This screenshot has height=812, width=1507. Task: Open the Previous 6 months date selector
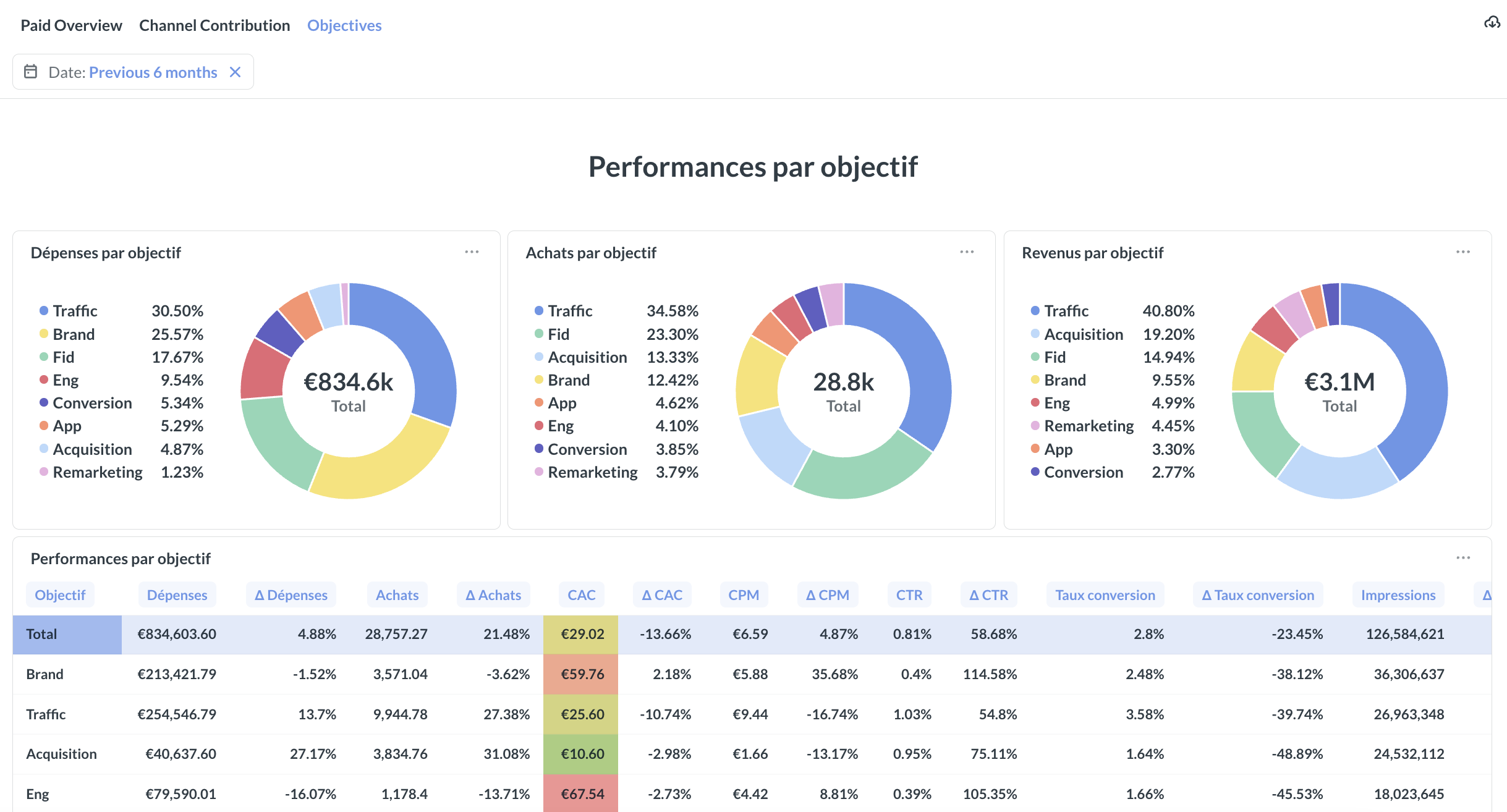coord(153,72)
